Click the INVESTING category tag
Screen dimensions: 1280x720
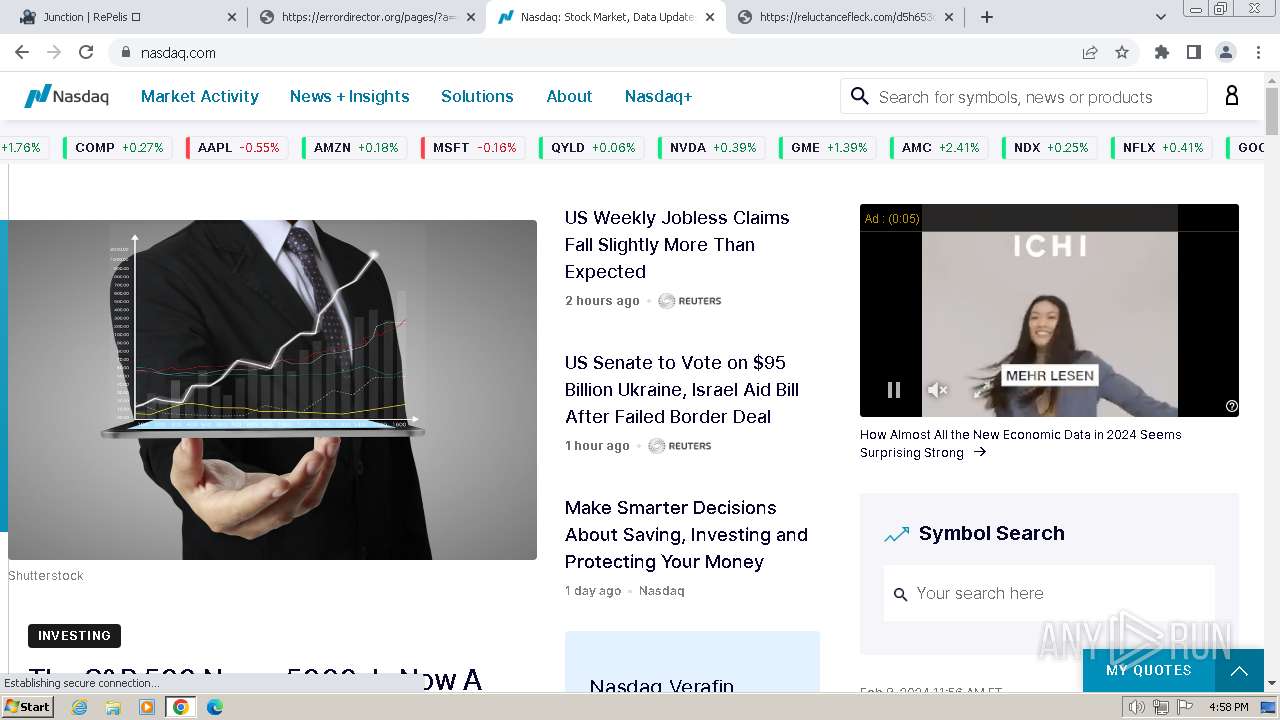click(74, 636)
